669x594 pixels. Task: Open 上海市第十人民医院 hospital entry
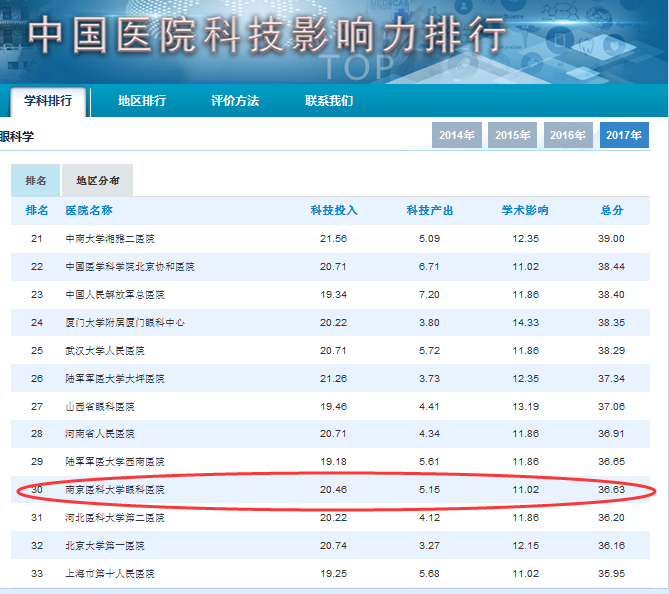click(x=110, y=574)
